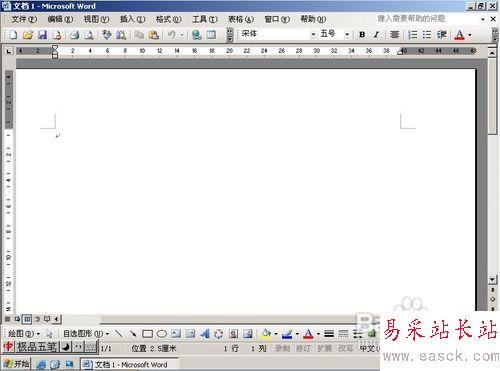
Task: Click the 开始 Start button
Action: (16, 364)
